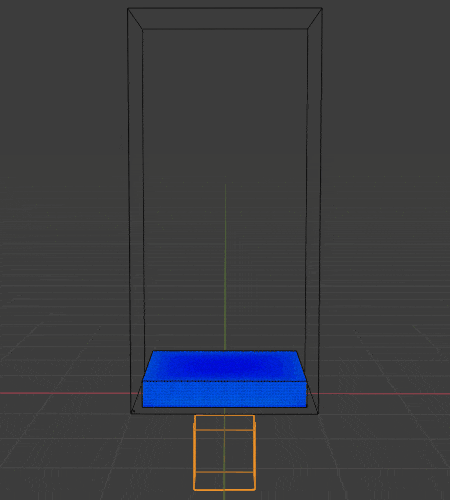Click the domain box's top-left outer corner
The width and height of the screenshot is (450, 500).
[128, 9]
